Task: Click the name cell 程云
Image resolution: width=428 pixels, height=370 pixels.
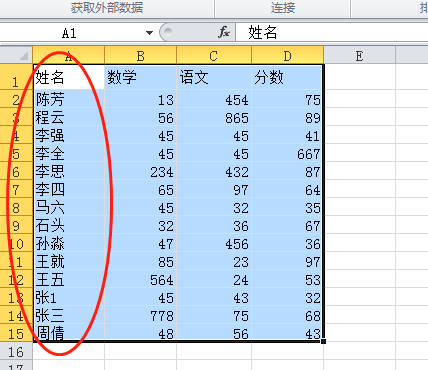Action: pyautogui.click(x=69, y=117)
